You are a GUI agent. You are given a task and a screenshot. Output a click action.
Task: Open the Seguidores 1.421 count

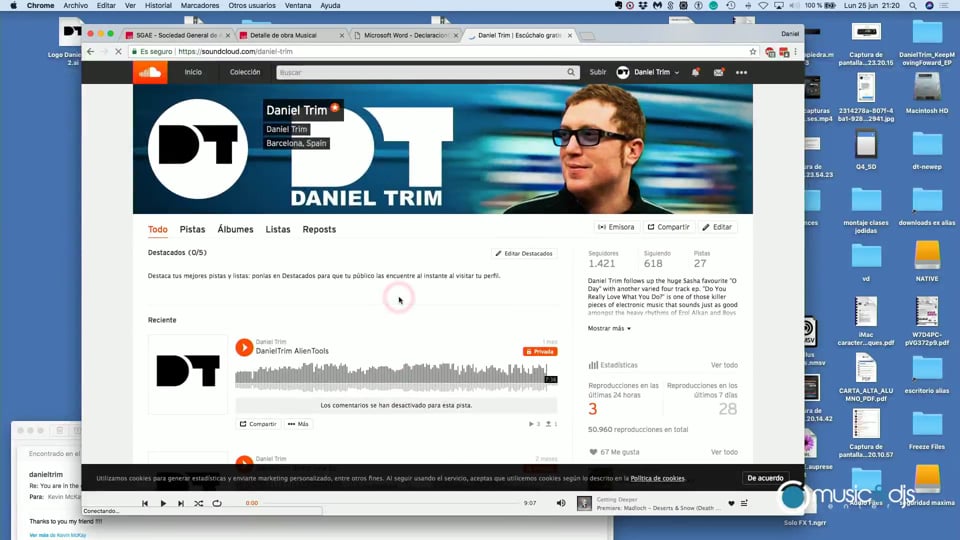point(602,260)
